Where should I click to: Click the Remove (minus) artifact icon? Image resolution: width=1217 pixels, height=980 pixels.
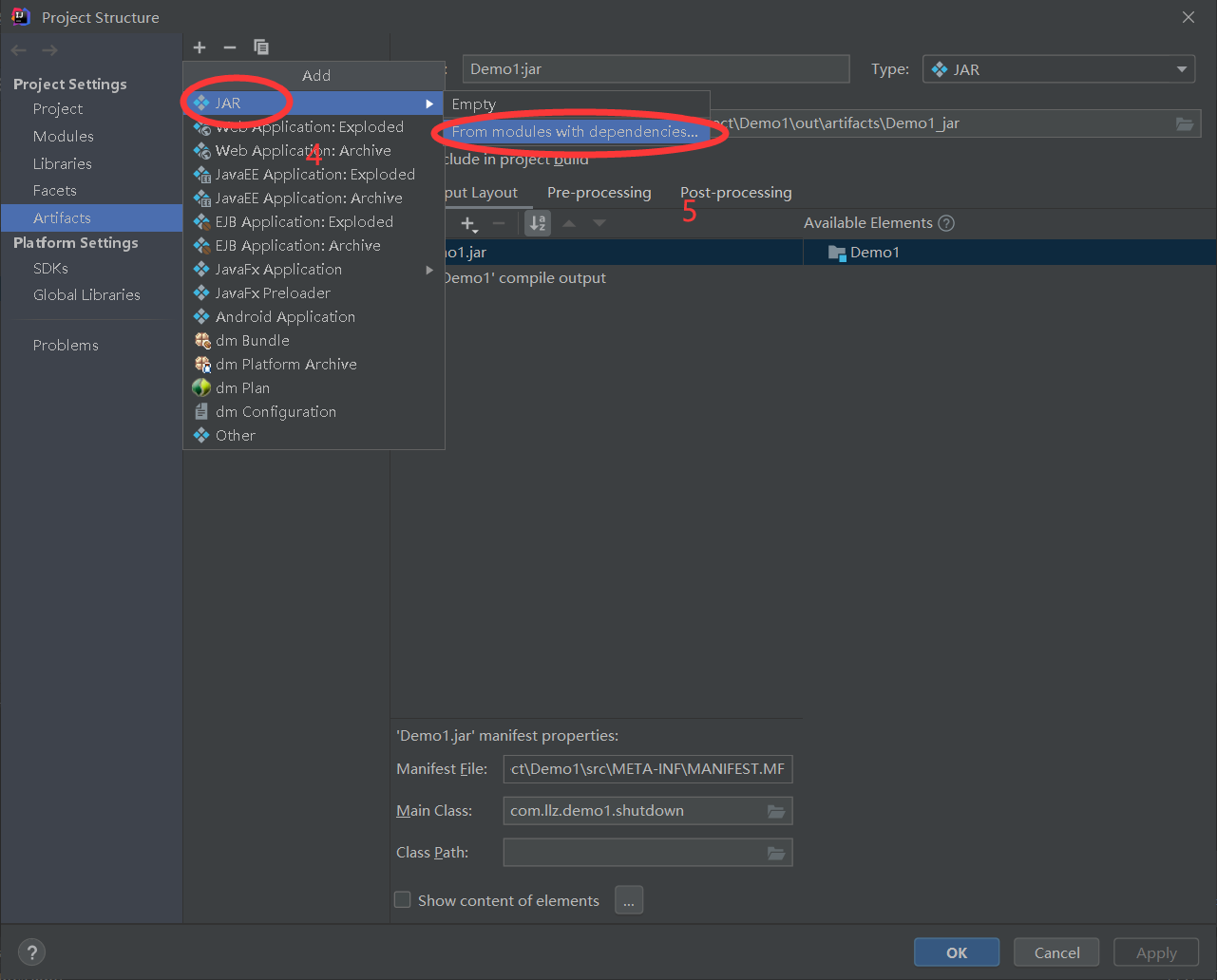[229, 47]
